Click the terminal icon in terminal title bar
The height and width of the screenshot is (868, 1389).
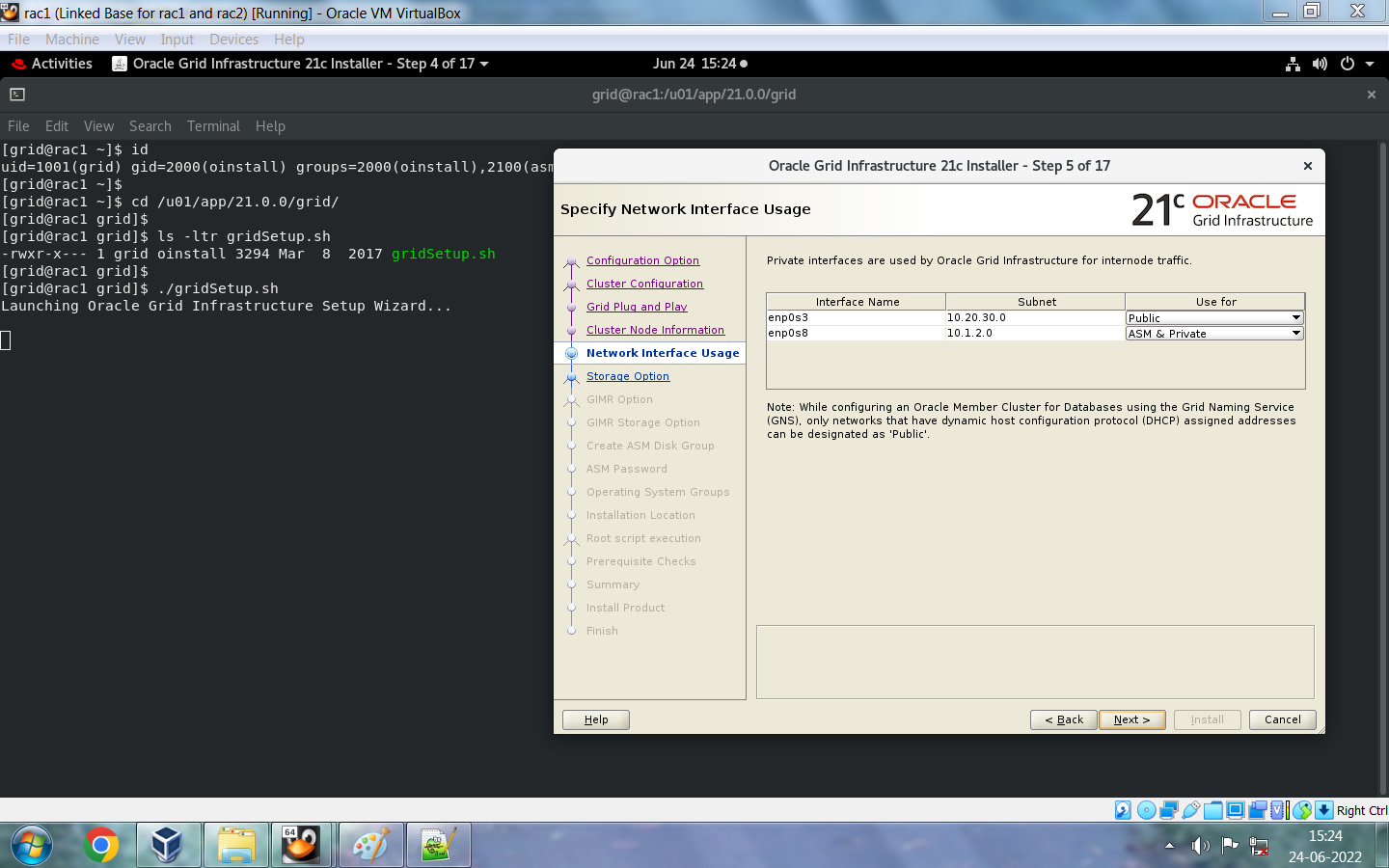coord(17,95)
